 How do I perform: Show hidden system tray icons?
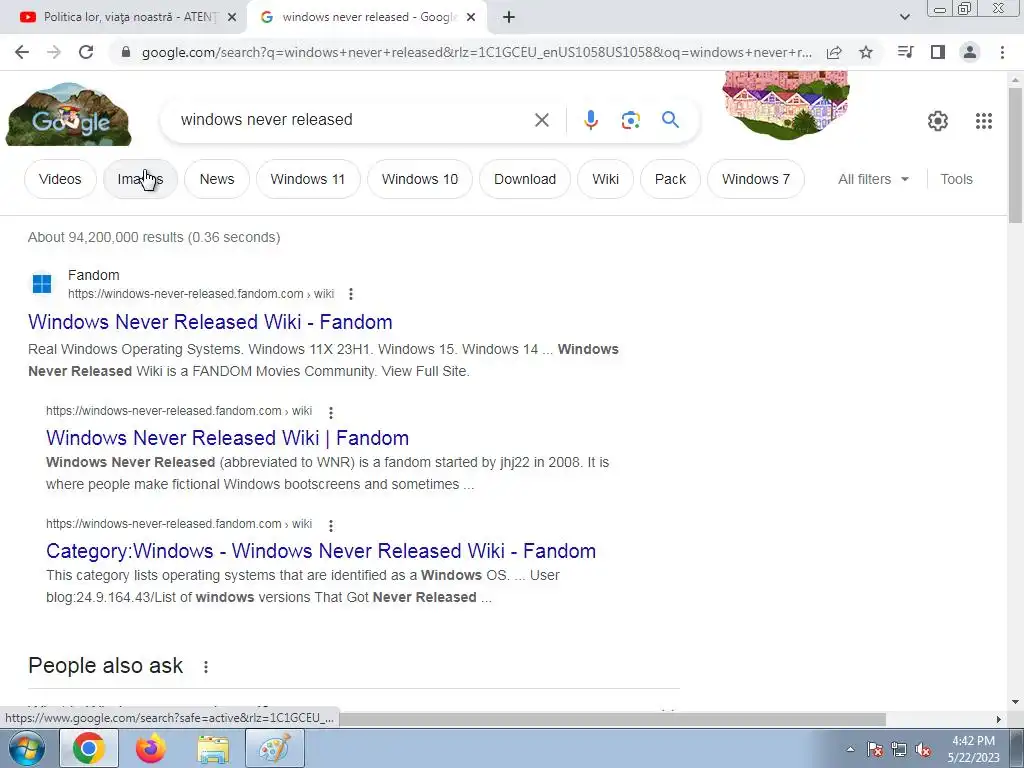[850, 749]
